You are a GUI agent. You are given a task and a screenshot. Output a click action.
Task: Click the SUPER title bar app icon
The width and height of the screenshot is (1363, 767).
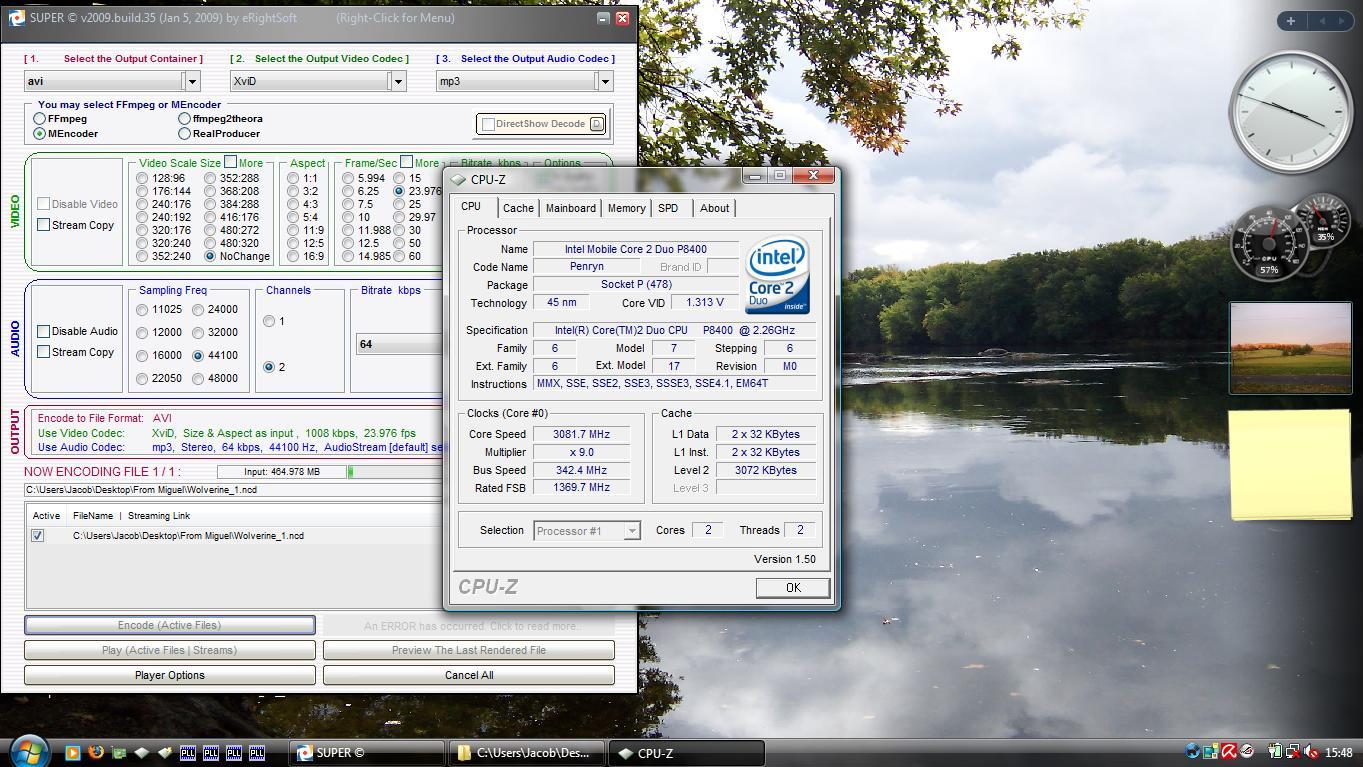pyautogui.click(x=15, y=18)
